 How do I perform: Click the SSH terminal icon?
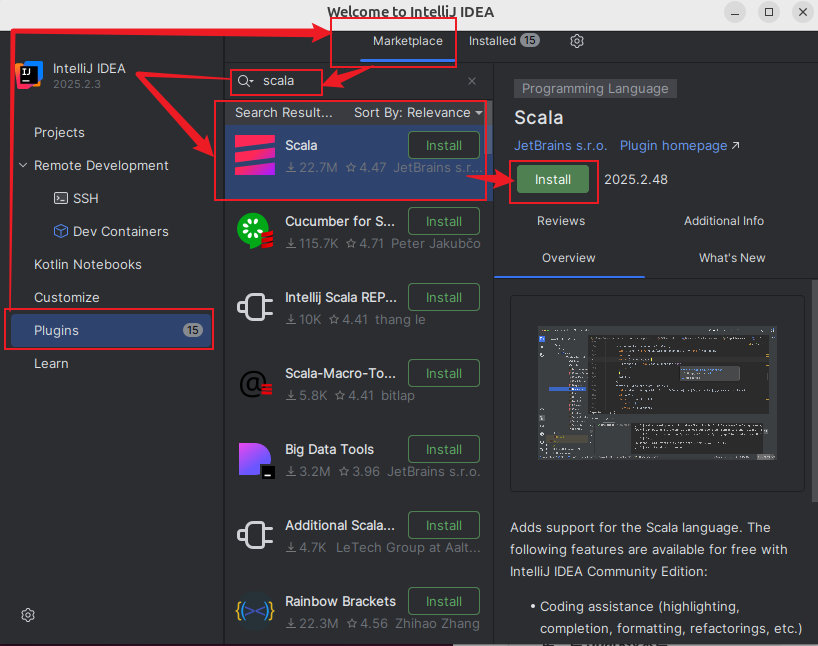[x=61, y=198]
